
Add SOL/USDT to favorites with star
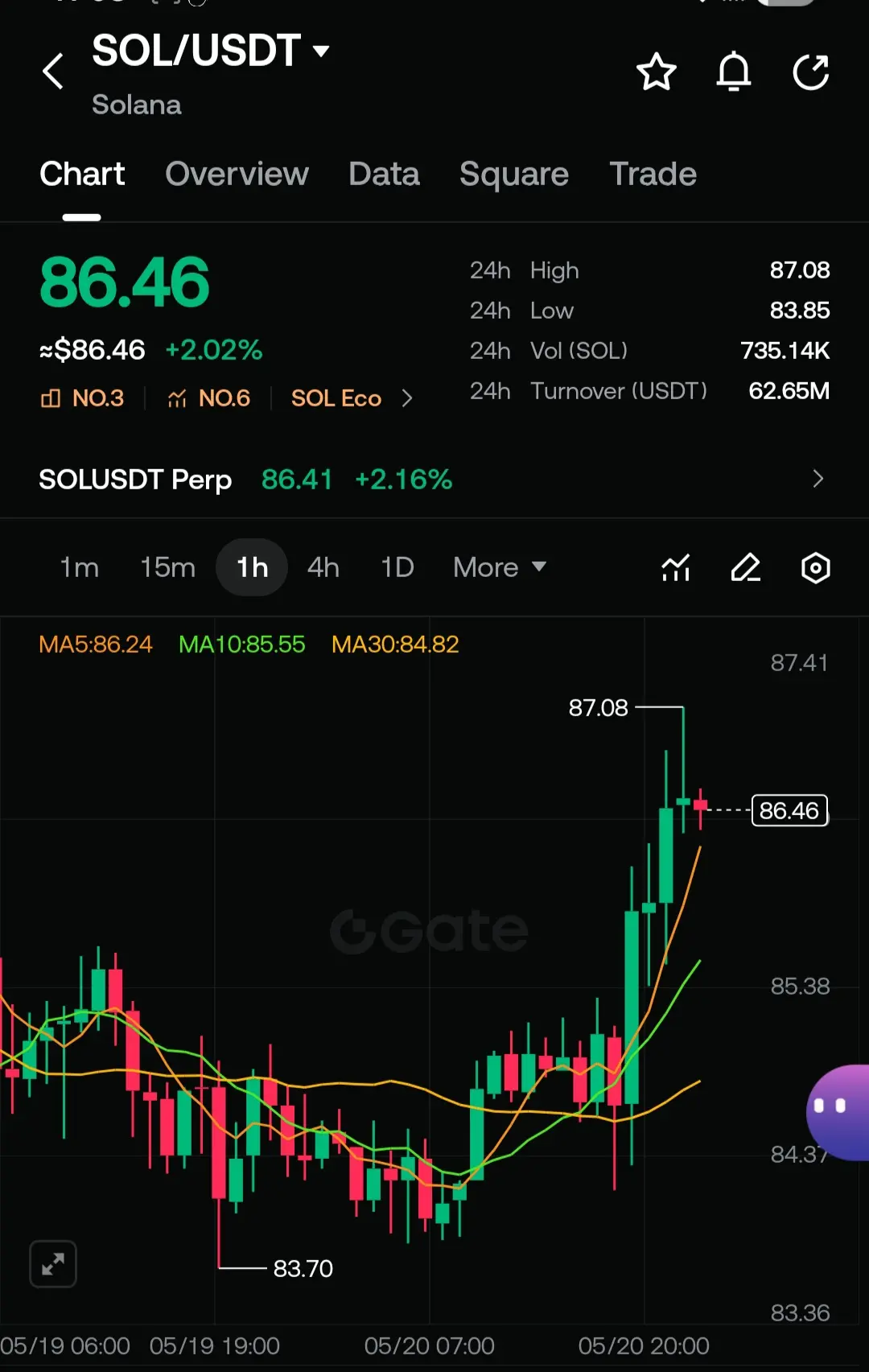[x=656, y=72]
